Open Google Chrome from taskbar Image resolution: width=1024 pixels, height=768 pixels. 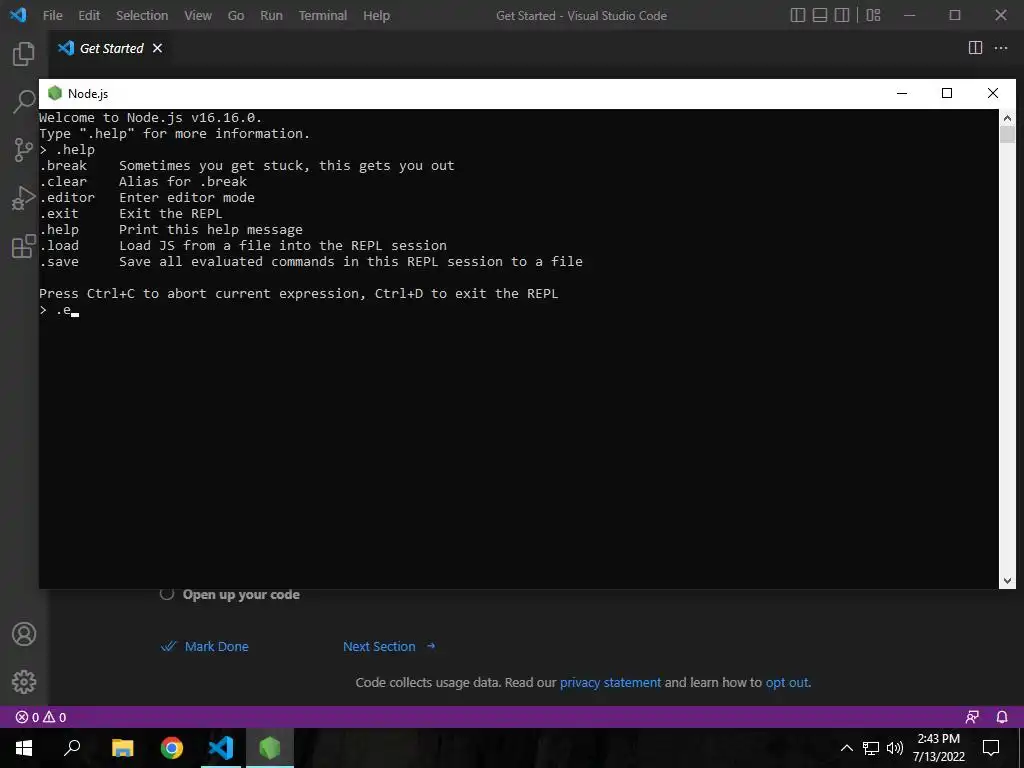pyautogui.click(x=172, y=748)
